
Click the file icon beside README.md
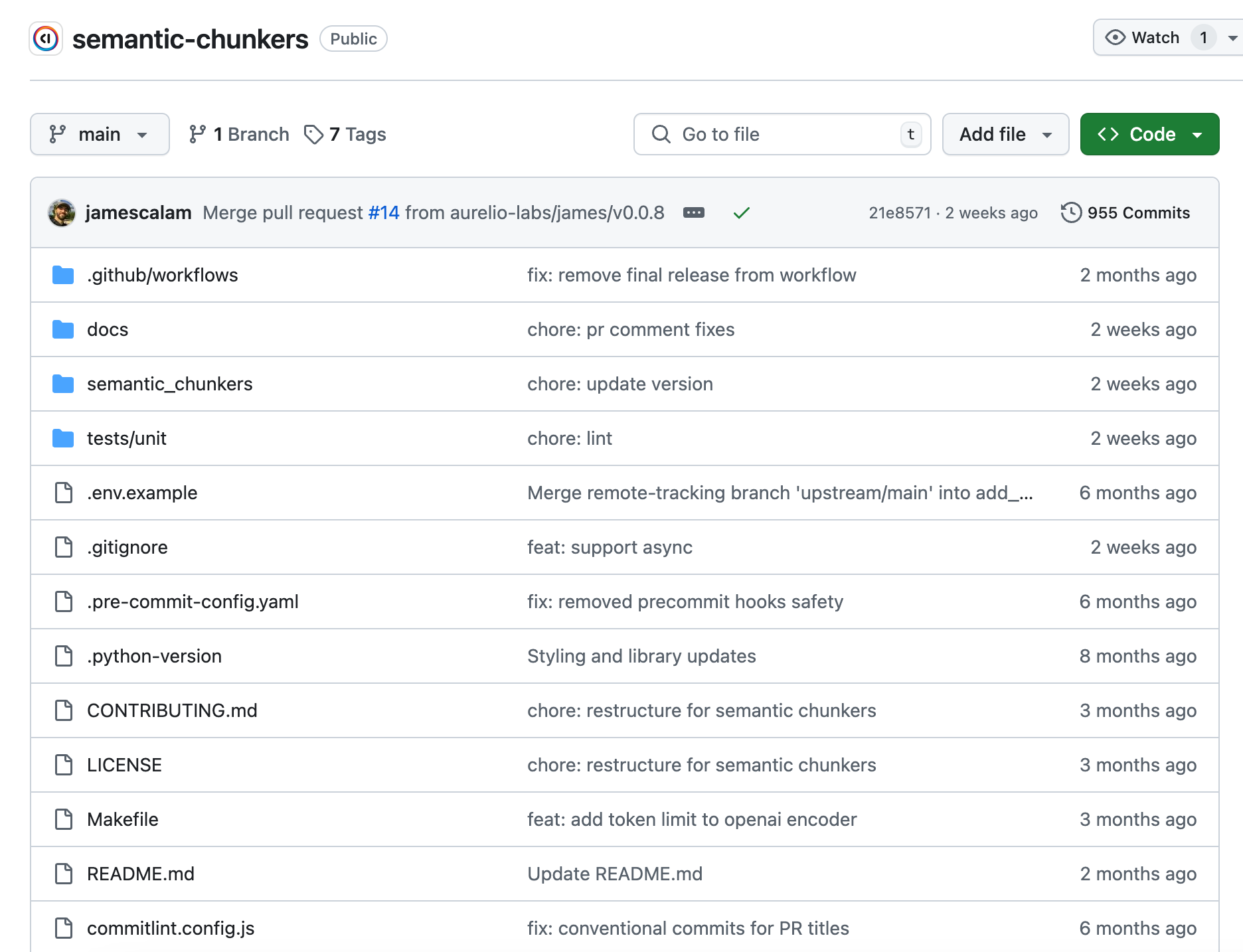[64, 874]
